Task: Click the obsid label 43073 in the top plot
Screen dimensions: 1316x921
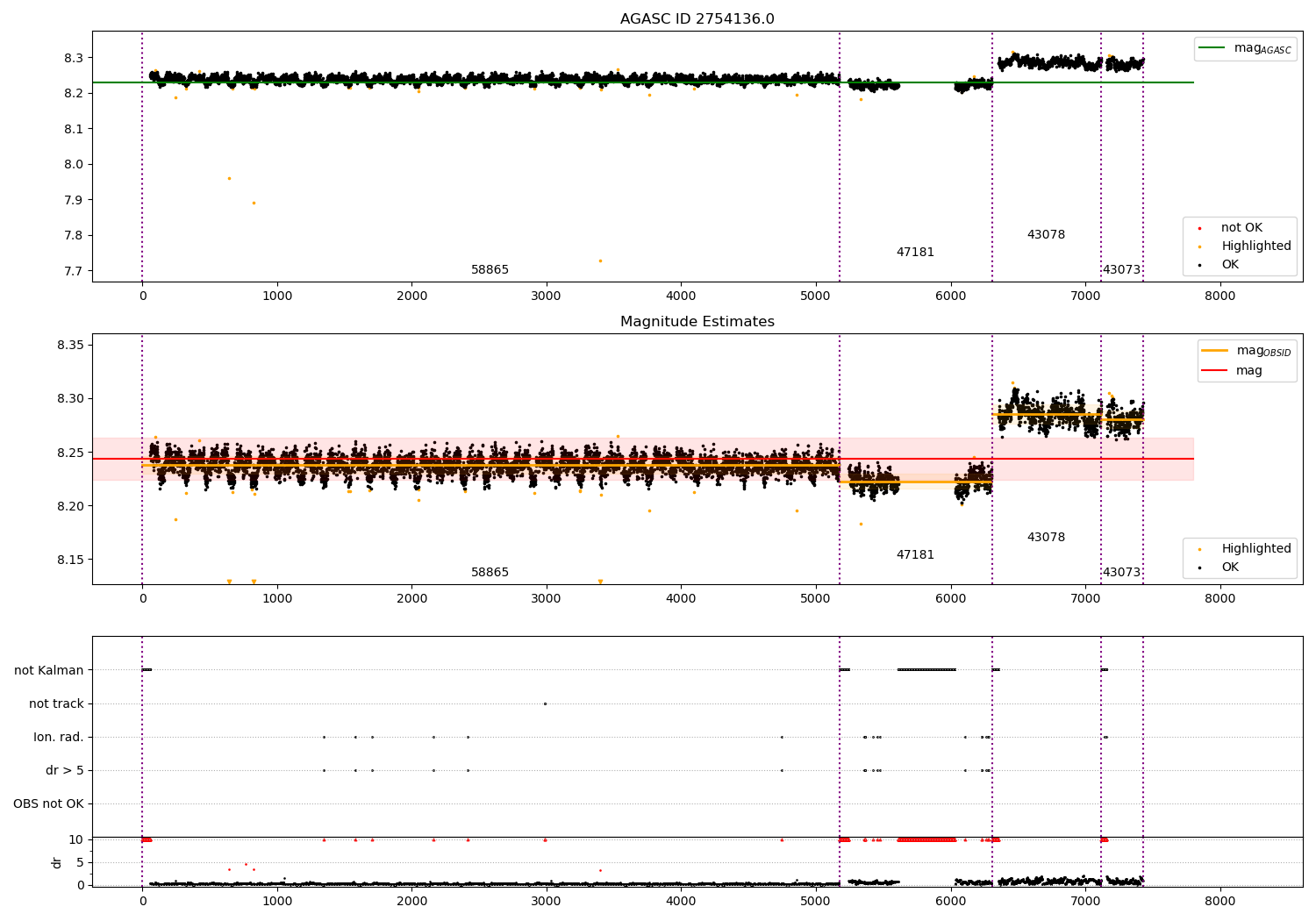Action: 1121,270
